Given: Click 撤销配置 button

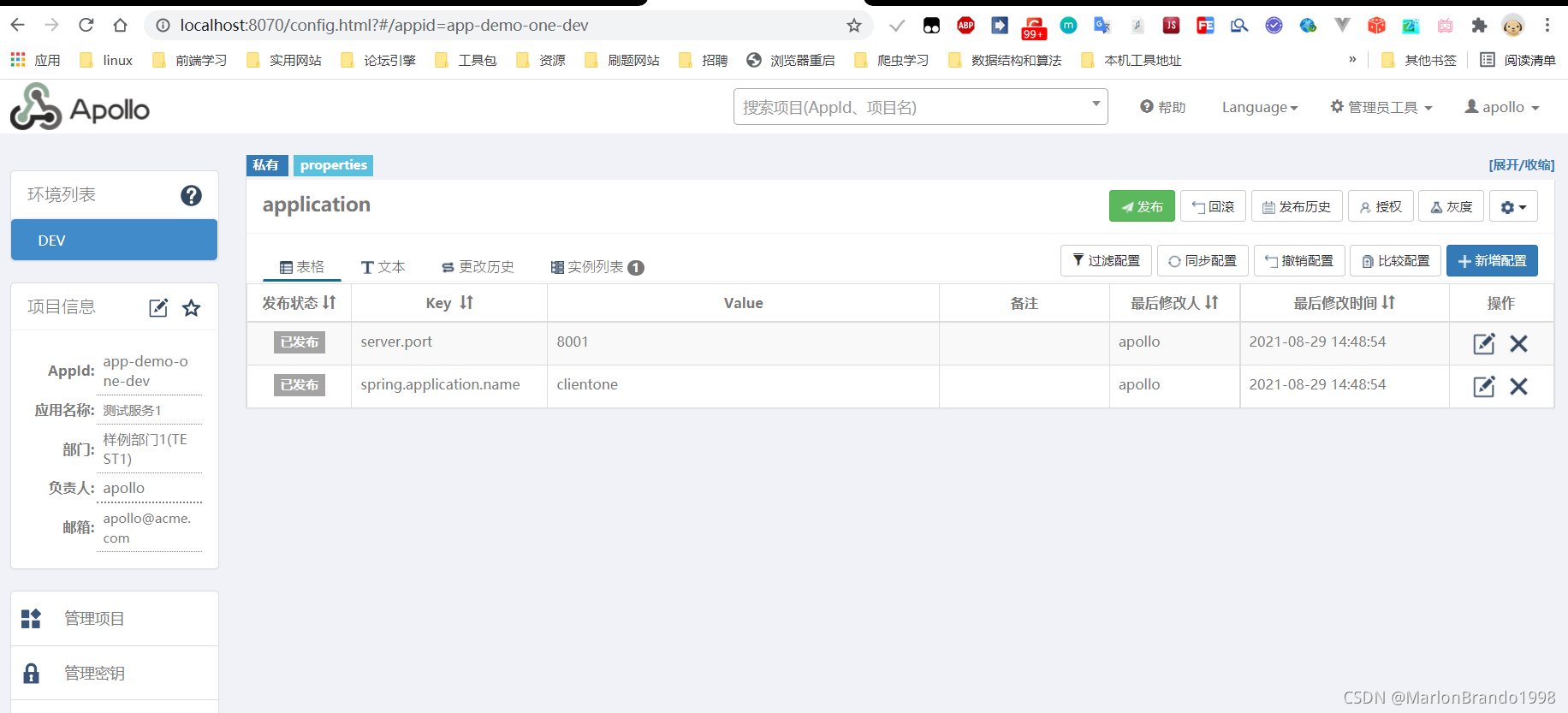Looking at the screenshot, I should [1299, 261].
